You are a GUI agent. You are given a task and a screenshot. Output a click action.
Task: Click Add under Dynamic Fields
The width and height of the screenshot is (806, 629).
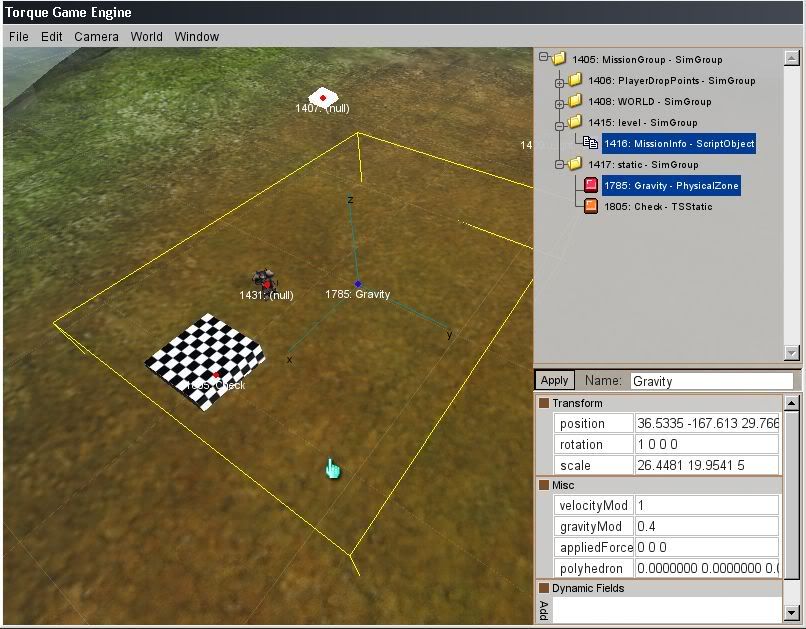544,609
